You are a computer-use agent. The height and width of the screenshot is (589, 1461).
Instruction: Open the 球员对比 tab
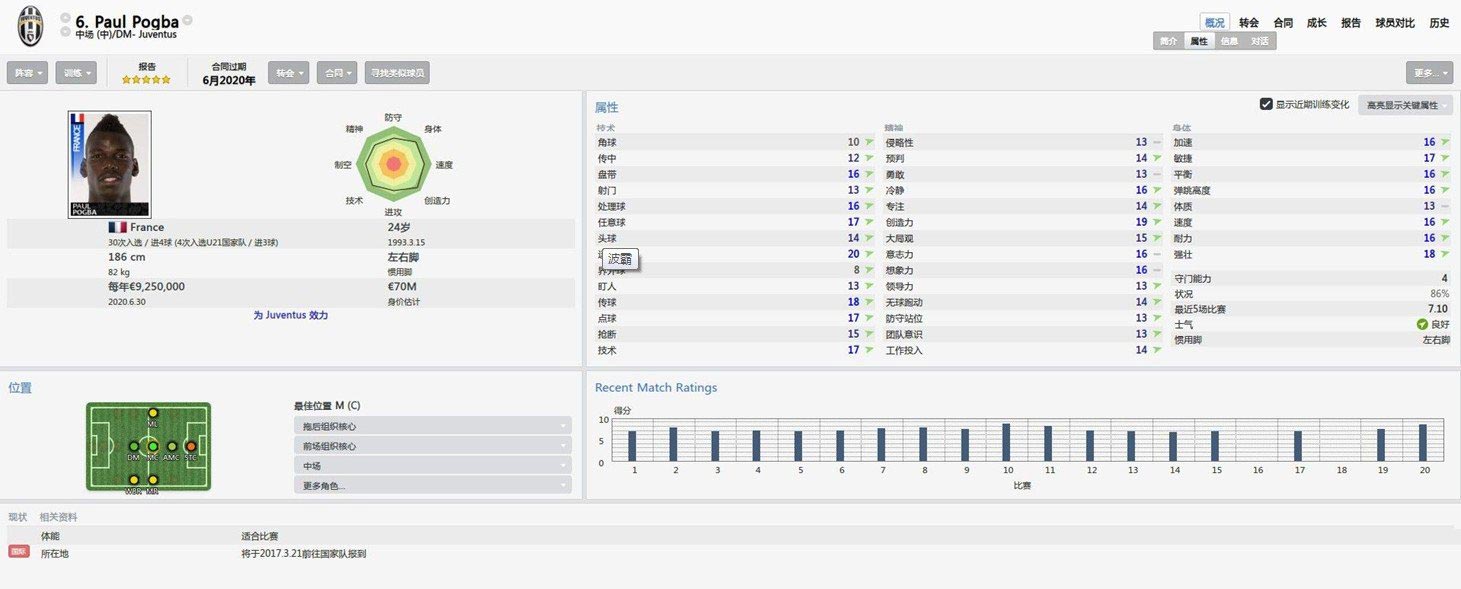[x=1395, y=23]
